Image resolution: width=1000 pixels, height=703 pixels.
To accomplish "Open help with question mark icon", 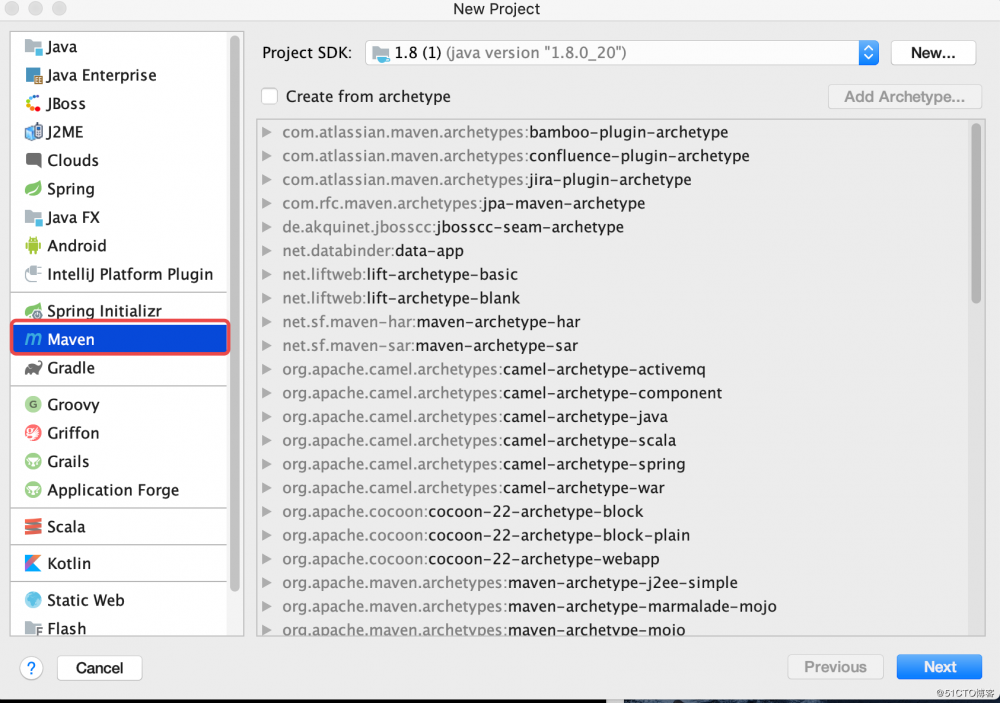I will coord(31,668).
